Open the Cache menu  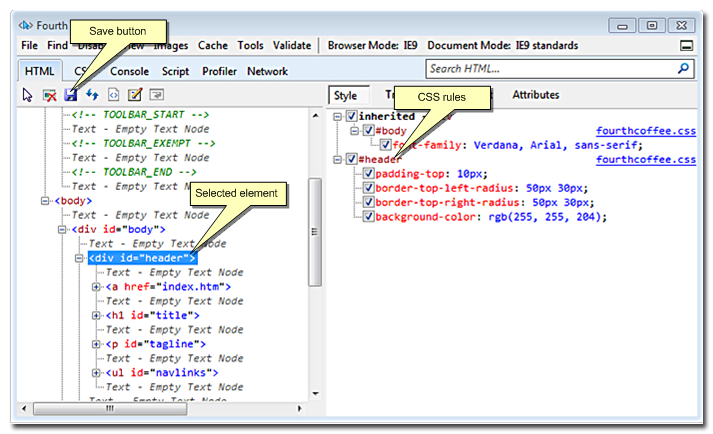coord(213,45)
